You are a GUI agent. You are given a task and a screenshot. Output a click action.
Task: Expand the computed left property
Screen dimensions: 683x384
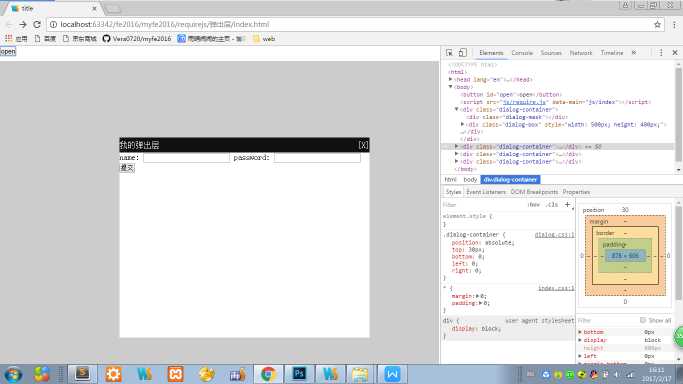tap(580, 356)
